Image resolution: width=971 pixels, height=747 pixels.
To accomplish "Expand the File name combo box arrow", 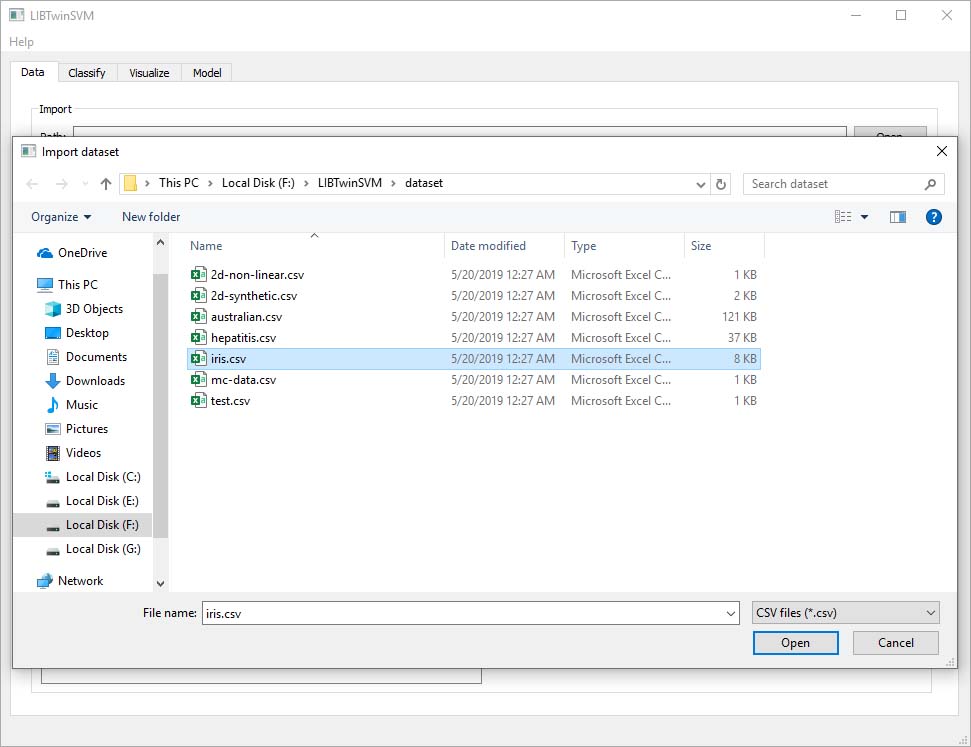I will click(x=731, y=613).
